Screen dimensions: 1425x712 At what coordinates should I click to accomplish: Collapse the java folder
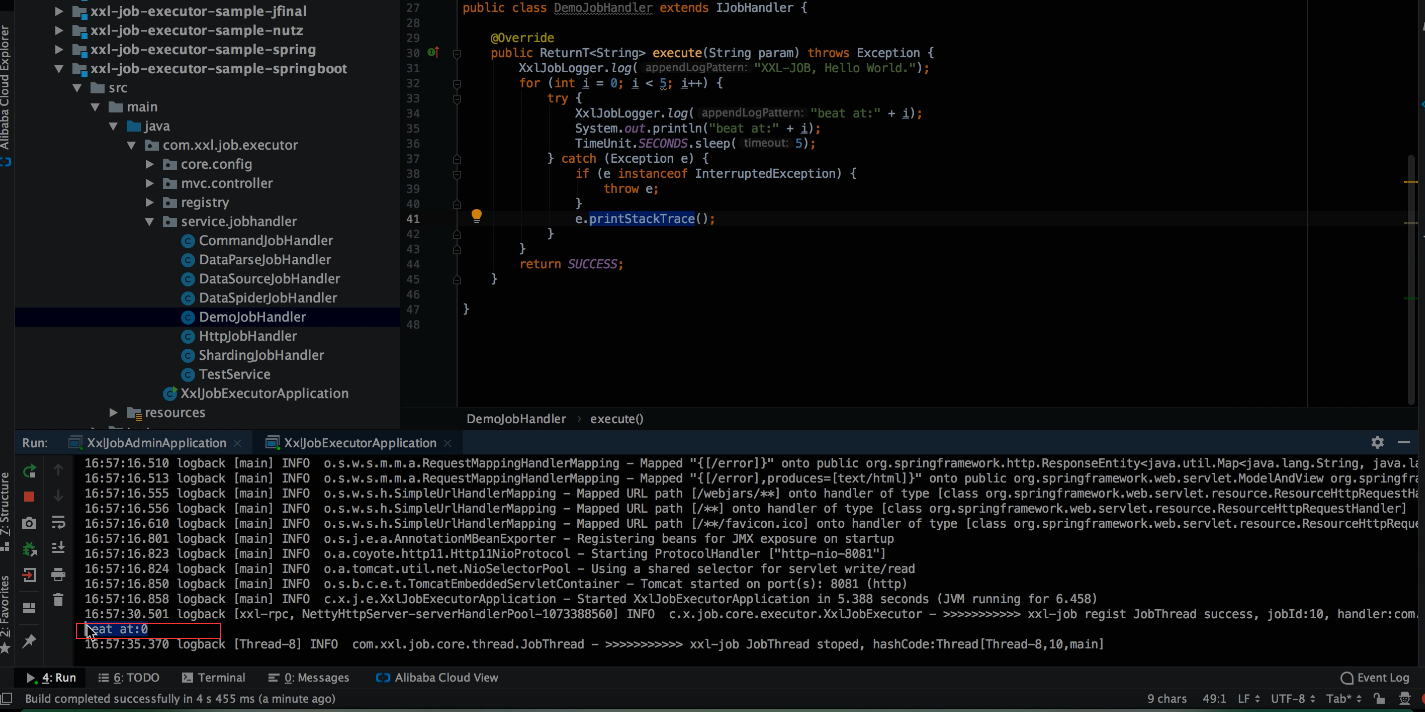115,126
